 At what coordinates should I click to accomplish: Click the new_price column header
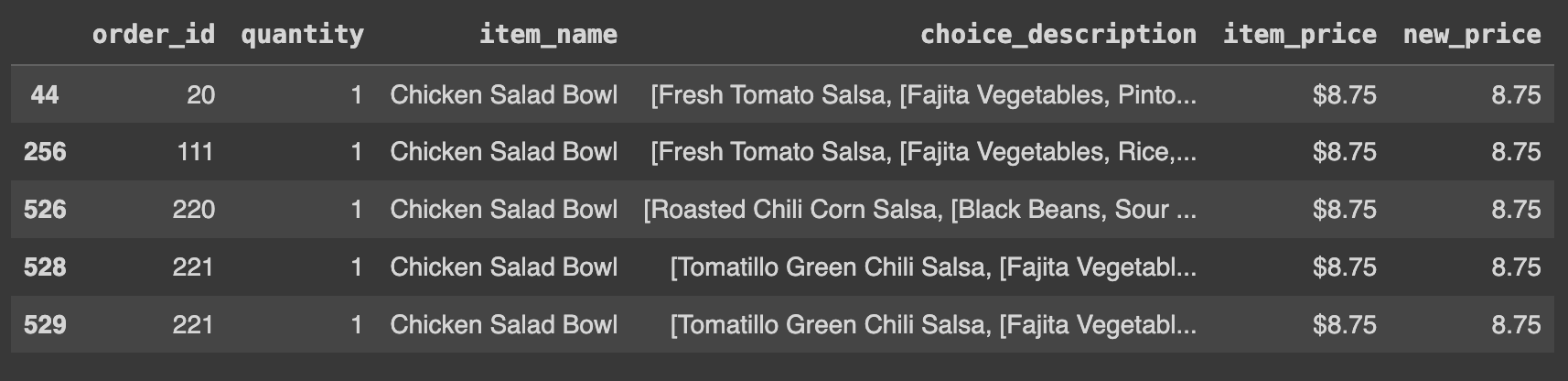(x=1472, y=35)
